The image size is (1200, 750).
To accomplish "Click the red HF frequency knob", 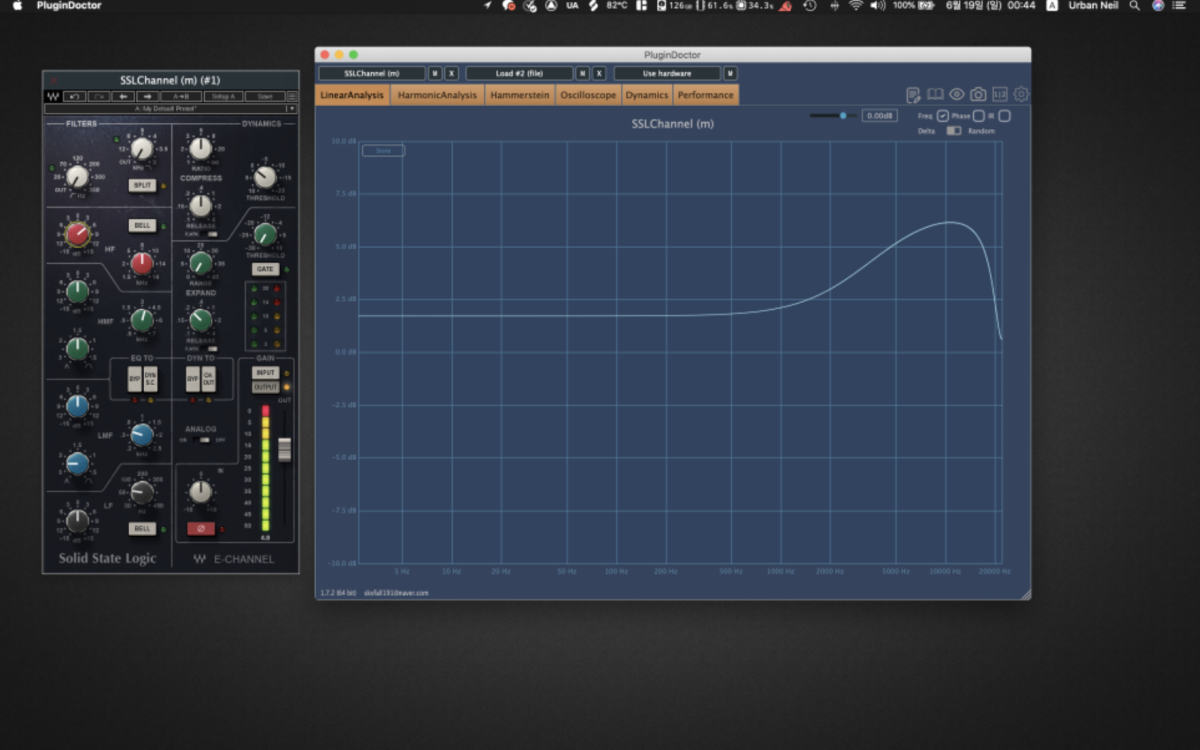I will tap(142, 263).
